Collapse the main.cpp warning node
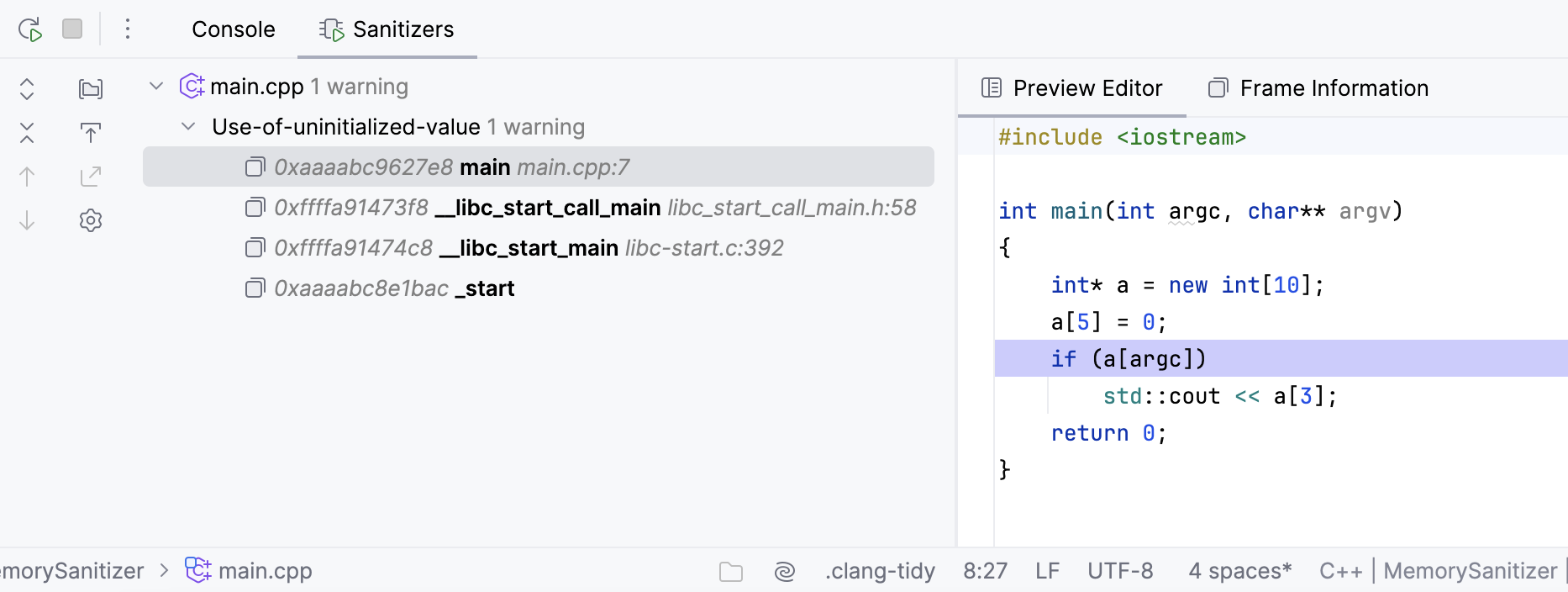This screenshot has height=592, width=1568. pos(156,86)
